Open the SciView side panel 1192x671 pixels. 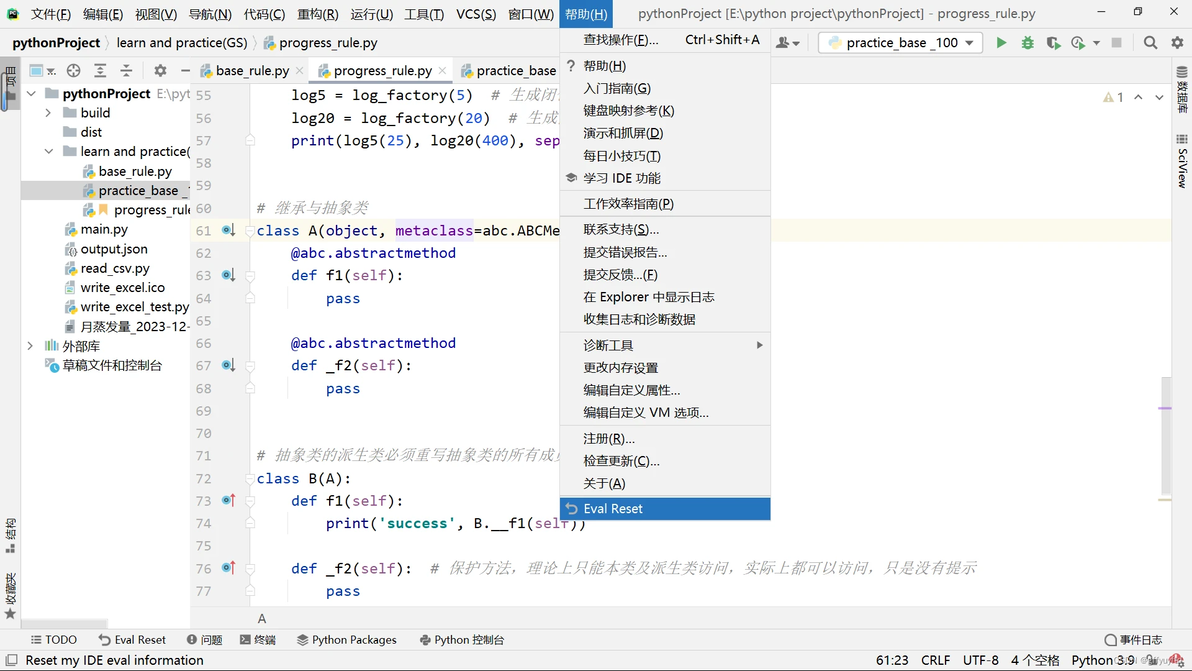coord(1181,161)
